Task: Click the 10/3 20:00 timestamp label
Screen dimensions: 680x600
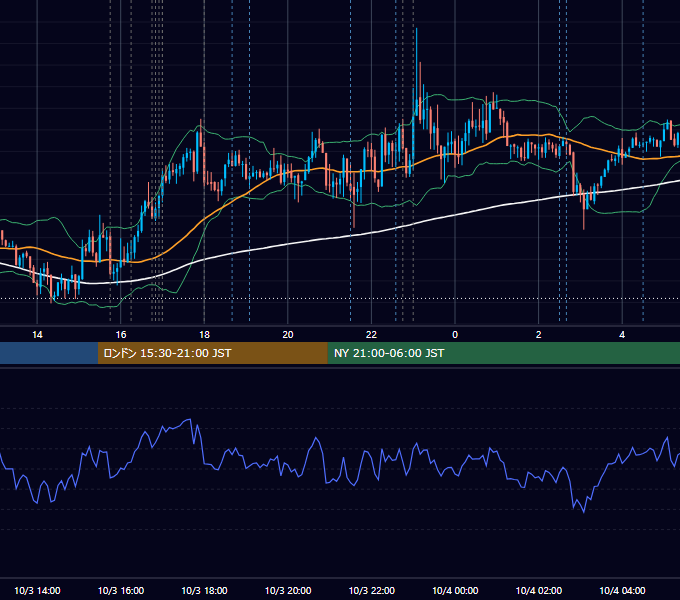Action: tap(288, 590)
